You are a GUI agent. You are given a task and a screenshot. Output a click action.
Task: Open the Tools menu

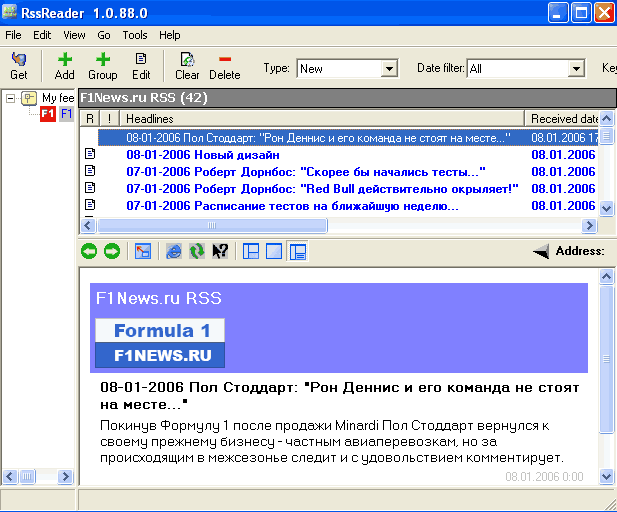(x=135, y=35)
